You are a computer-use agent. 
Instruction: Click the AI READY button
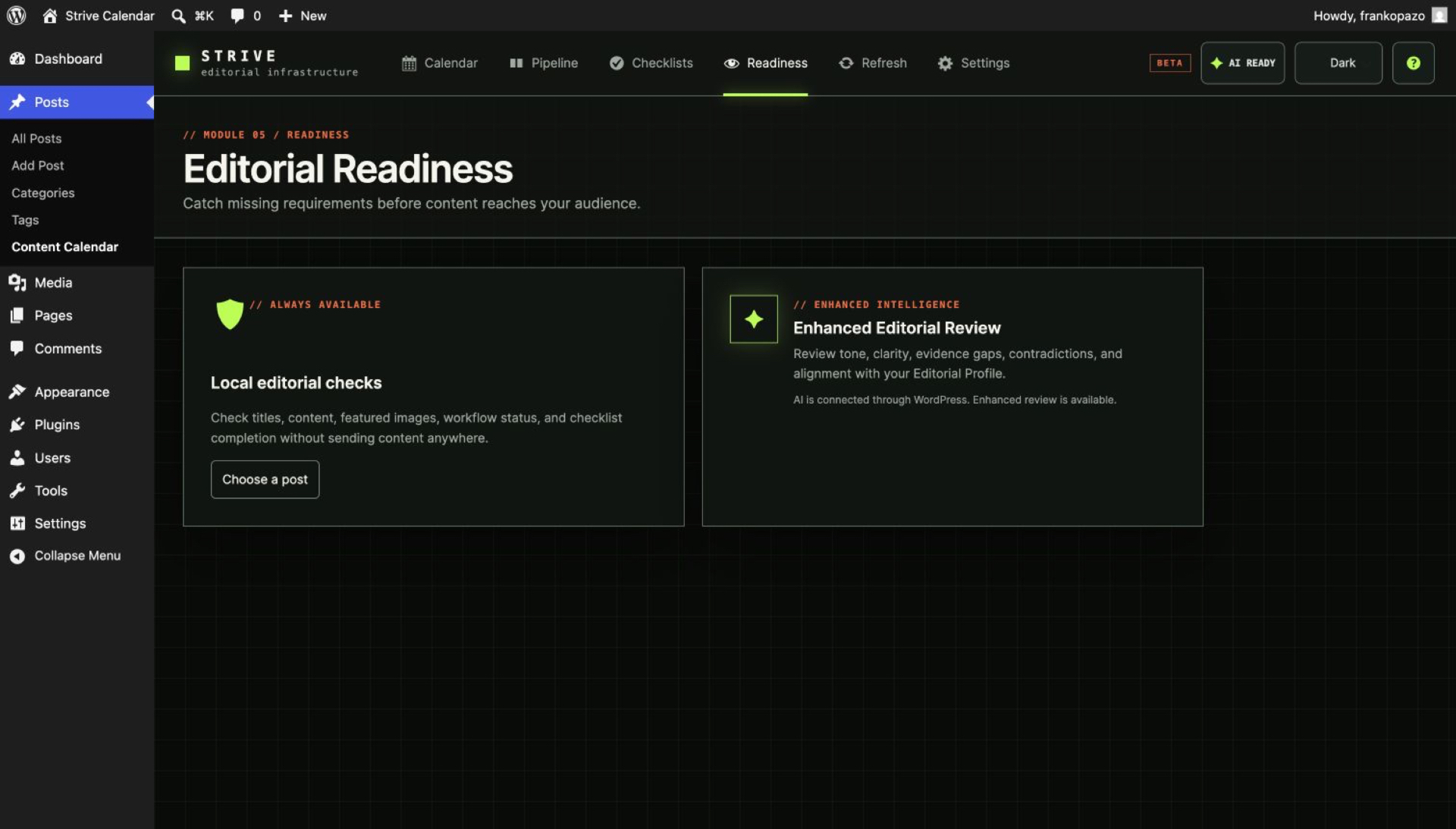click(x=1242, y=63)
